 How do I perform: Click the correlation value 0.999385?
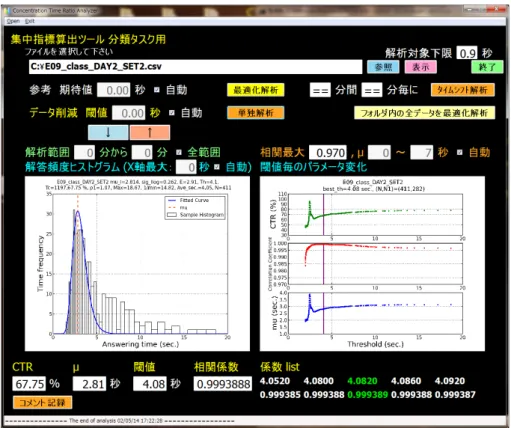pyautogui.click(x=280, y=395)
